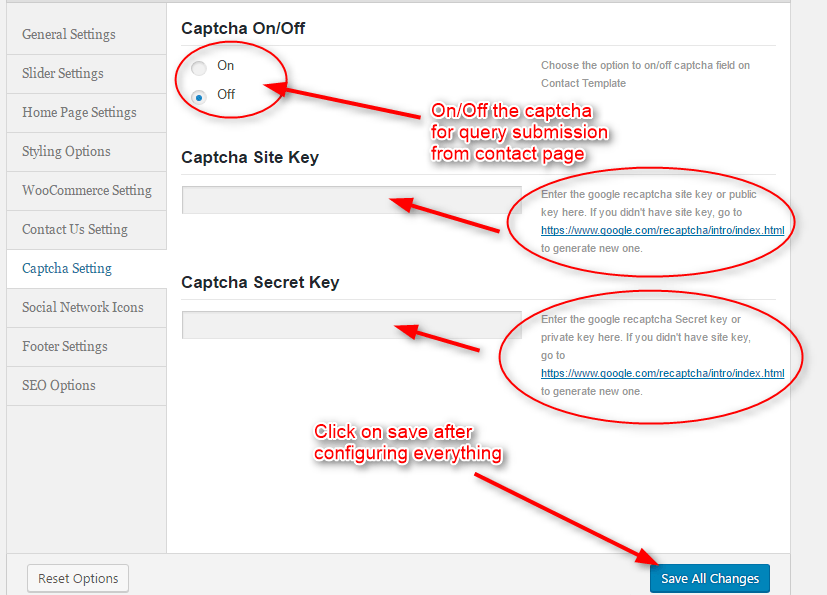
Task: Focus the Captcha Secret Key input field
Action: coord(351,325)
